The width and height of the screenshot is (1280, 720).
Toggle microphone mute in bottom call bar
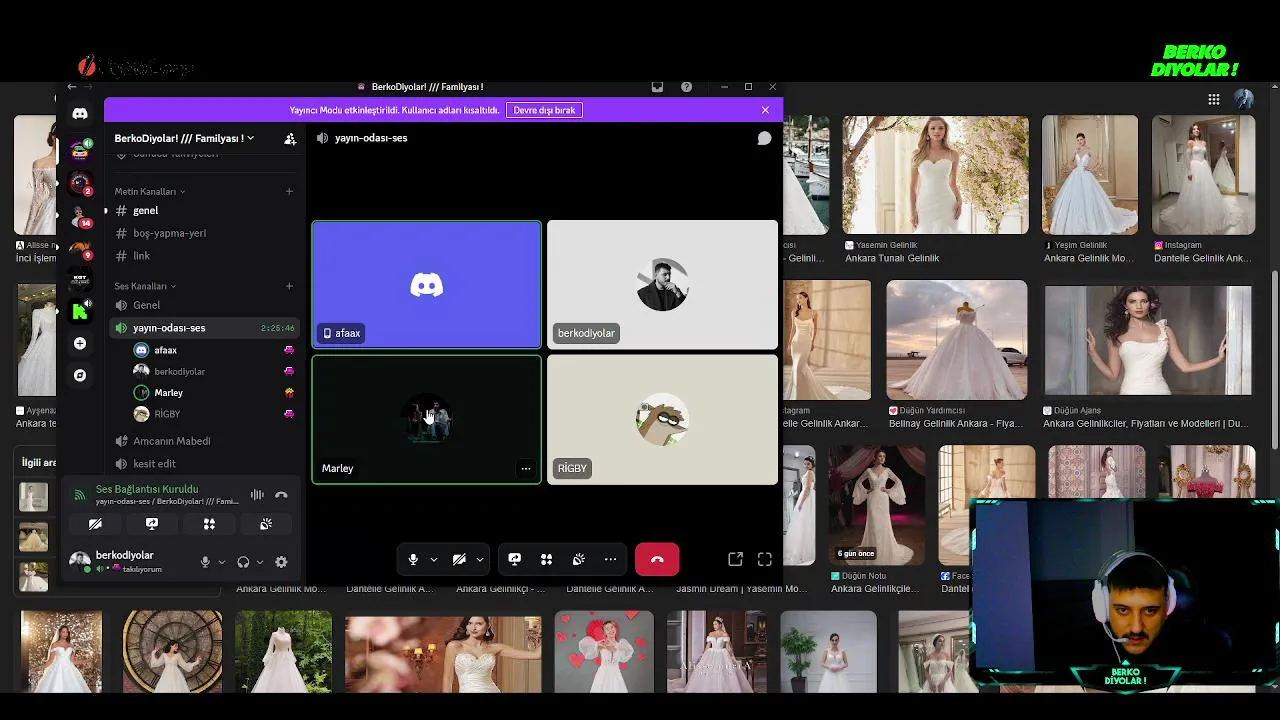point(413,560)
